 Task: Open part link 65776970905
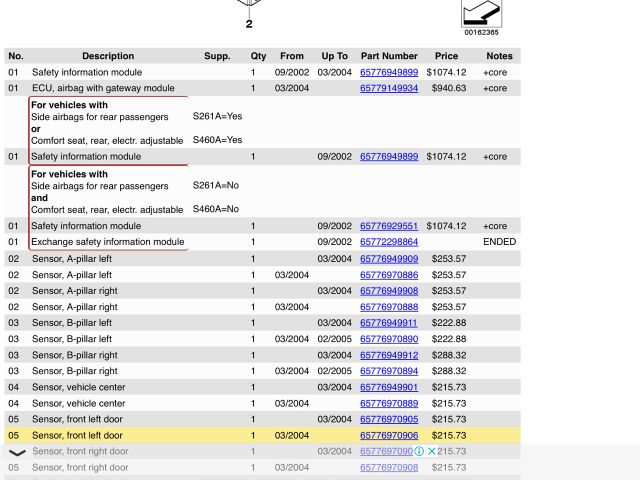point(389,419)
